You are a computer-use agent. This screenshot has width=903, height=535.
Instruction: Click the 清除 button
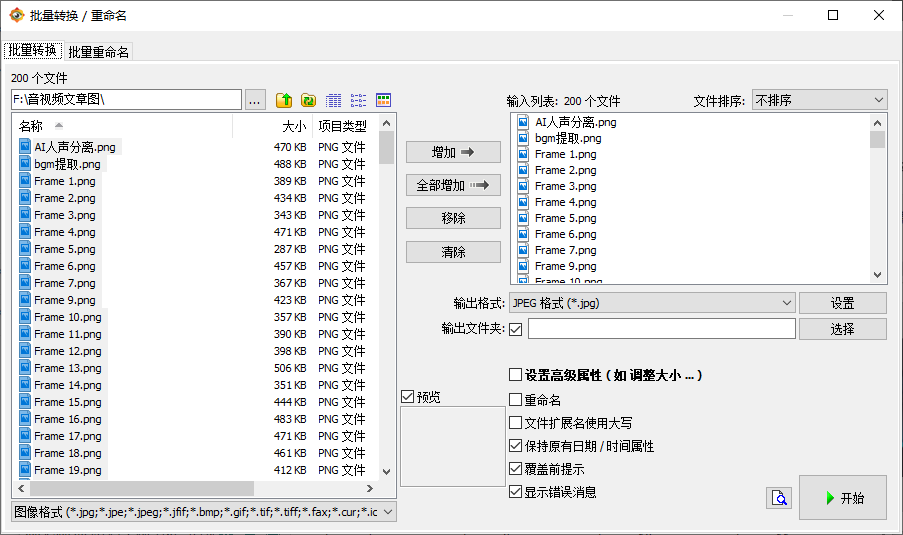453,252
